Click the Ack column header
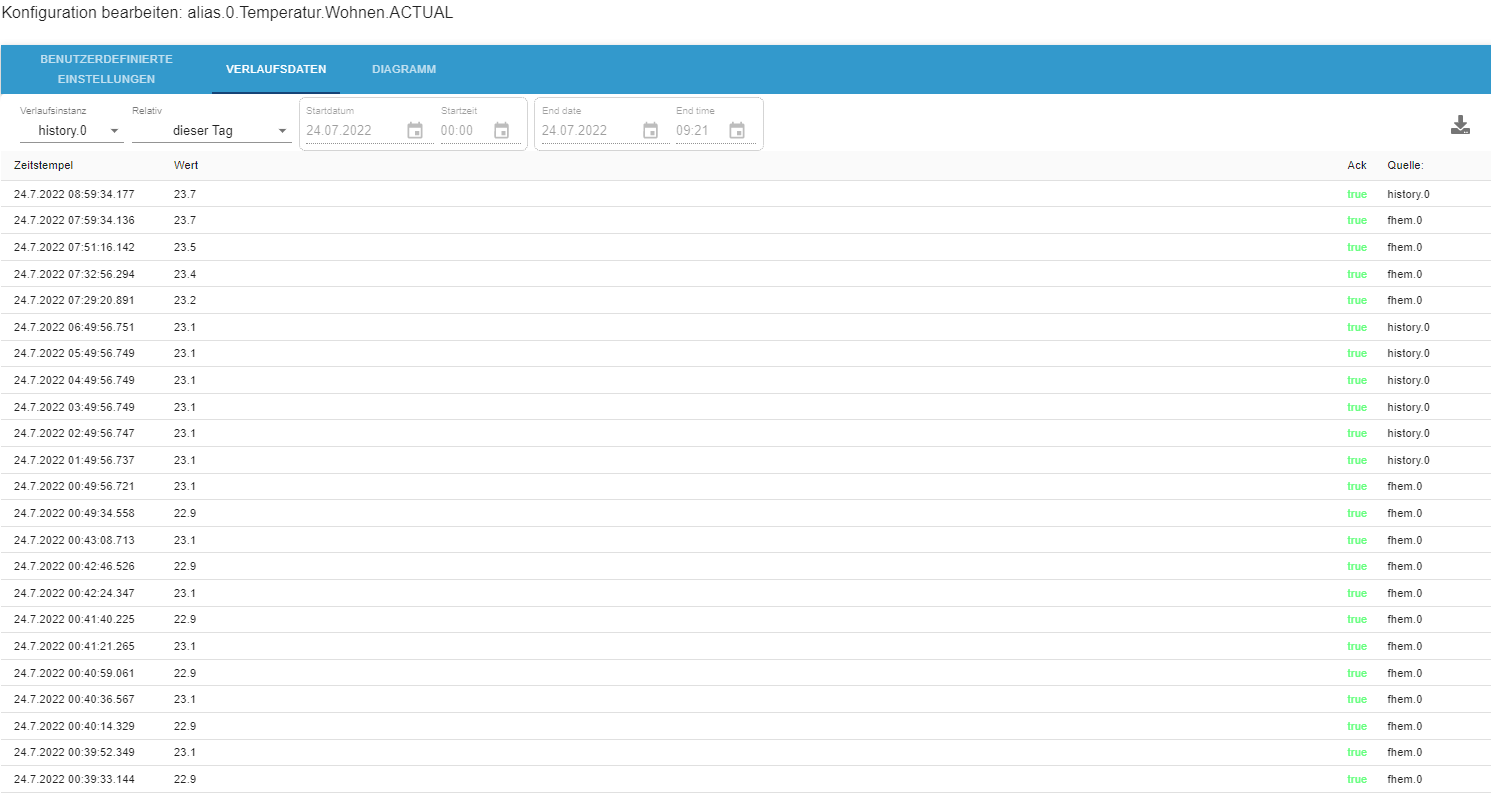Image resolution: width=1491 pixels, height=796 pixels. [1357, 165]
